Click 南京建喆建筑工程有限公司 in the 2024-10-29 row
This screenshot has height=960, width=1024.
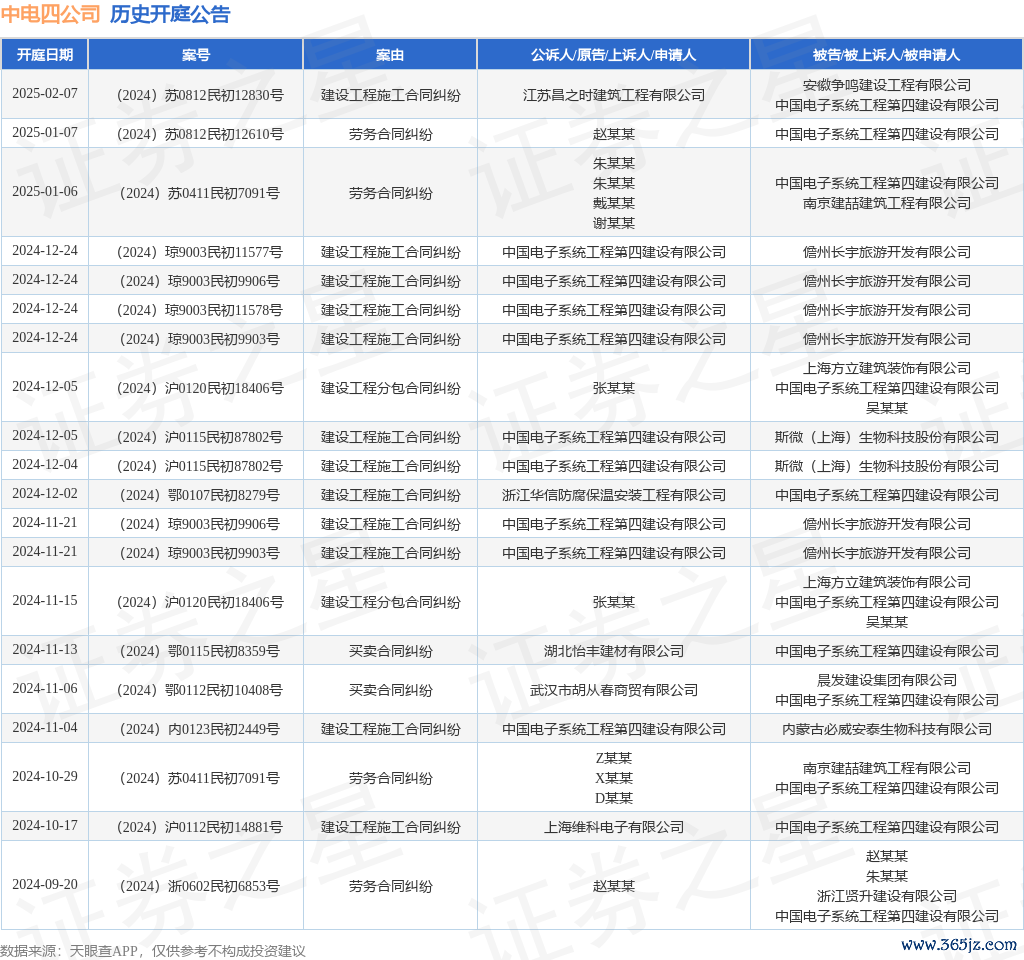tap(886, 768)
